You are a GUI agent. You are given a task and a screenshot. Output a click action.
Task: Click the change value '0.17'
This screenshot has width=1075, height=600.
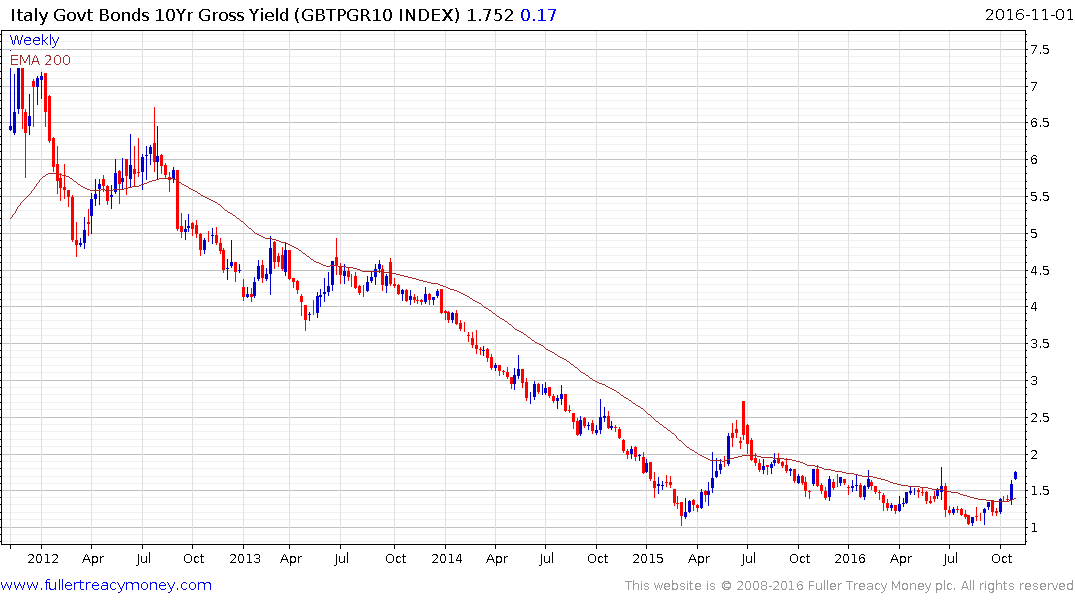[538, 14]
